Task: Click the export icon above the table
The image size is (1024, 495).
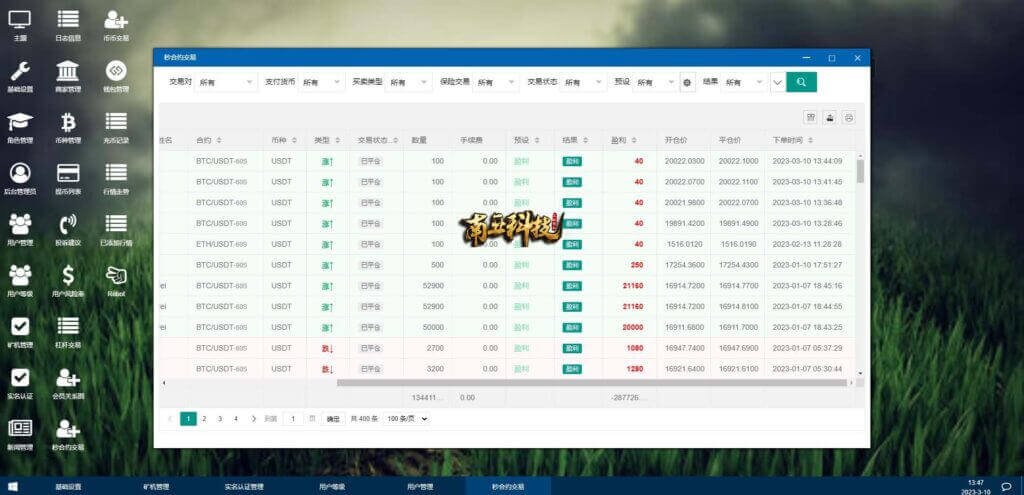Action: click(x=830, y=117)
